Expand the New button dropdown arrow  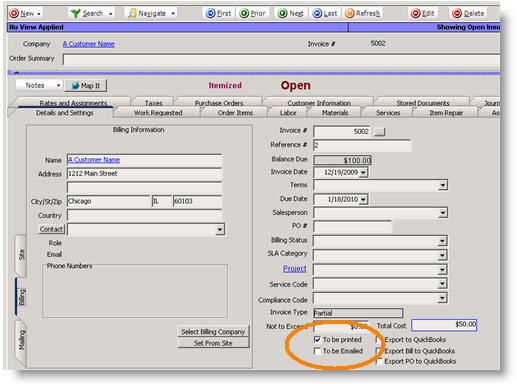tap(39, 14)
